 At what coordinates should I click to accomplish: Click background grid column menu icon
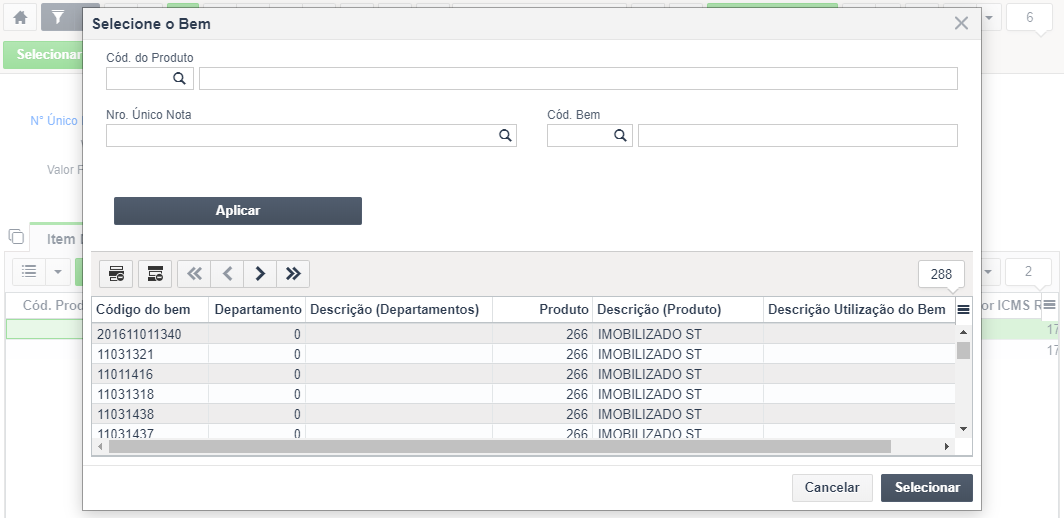click(1050, 304)
